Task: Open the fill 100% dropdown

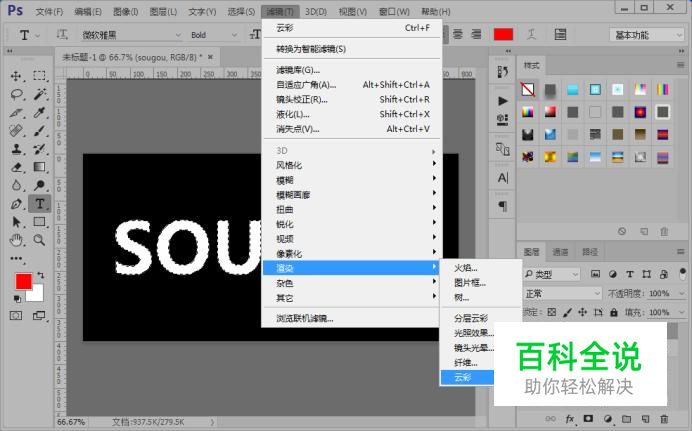Action: [681, 312]
